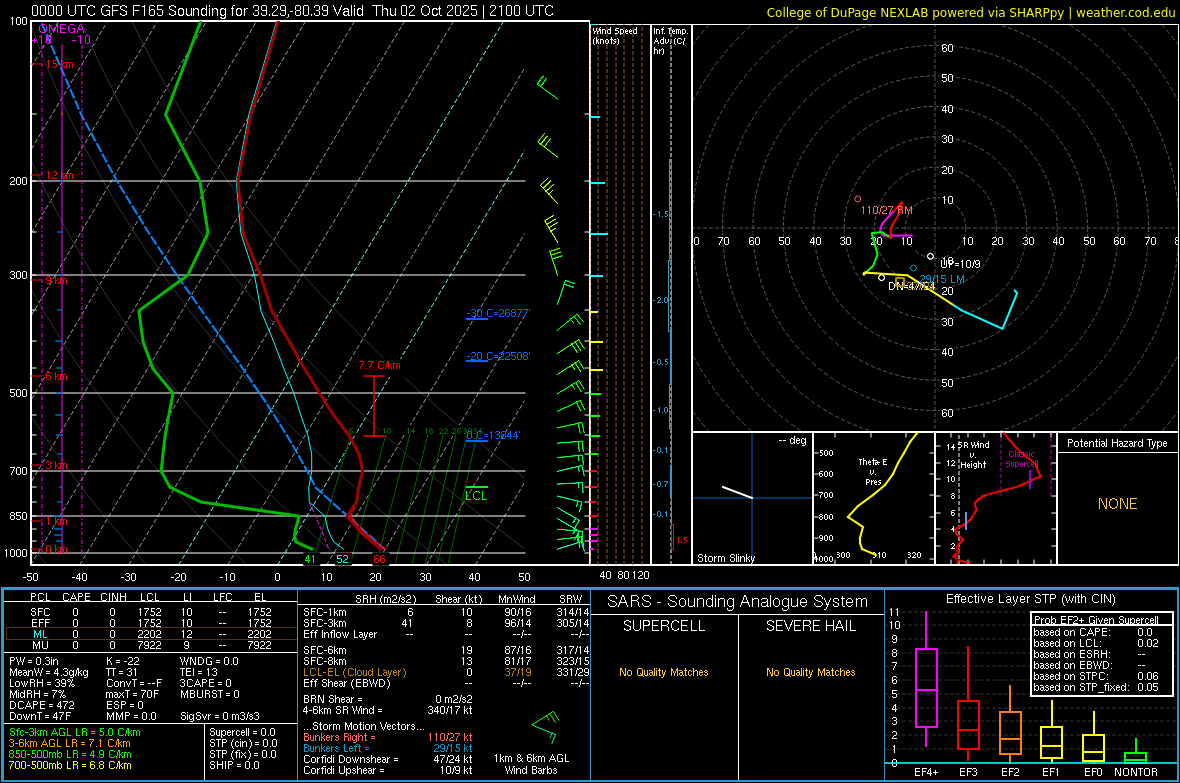1180x783 pixels.
Task: Click the Effective Layer STP (with CIN) title
Action: pyautogui.click(x=1030, y=599)
